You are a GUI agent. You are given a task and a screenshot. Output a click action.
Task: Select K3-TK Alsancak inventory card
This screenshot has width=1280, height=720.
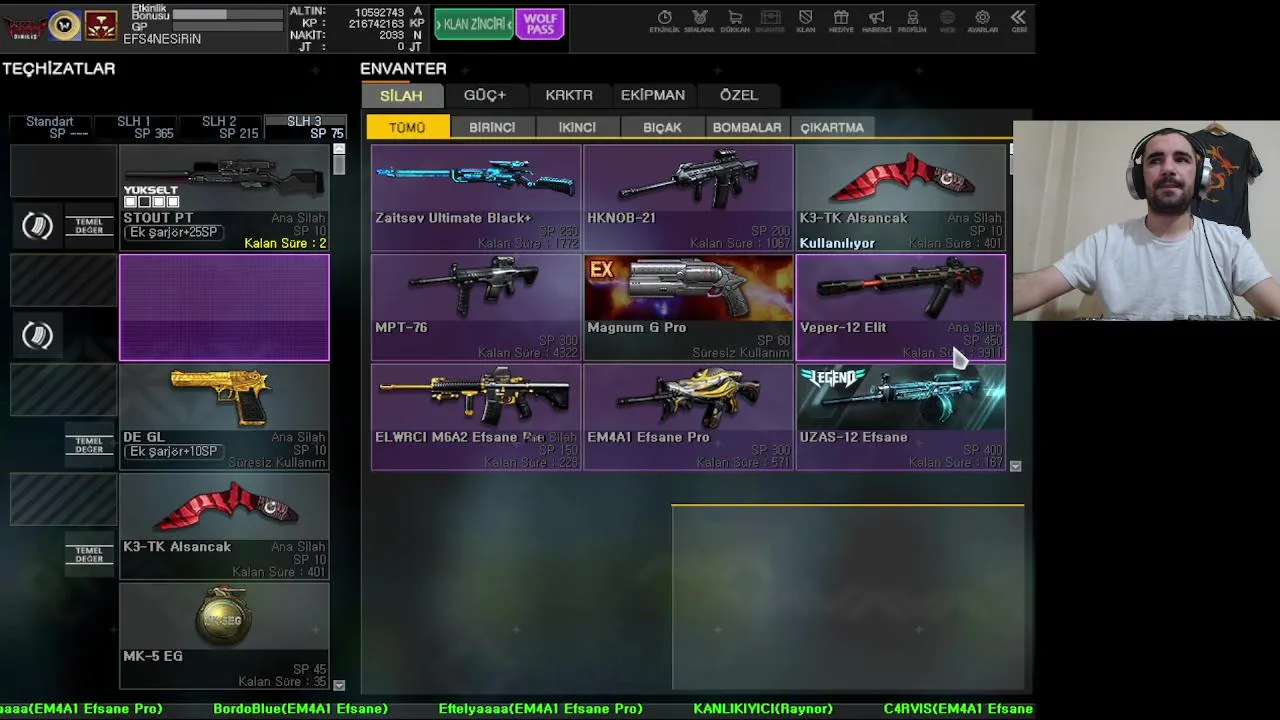click(900, 197)
